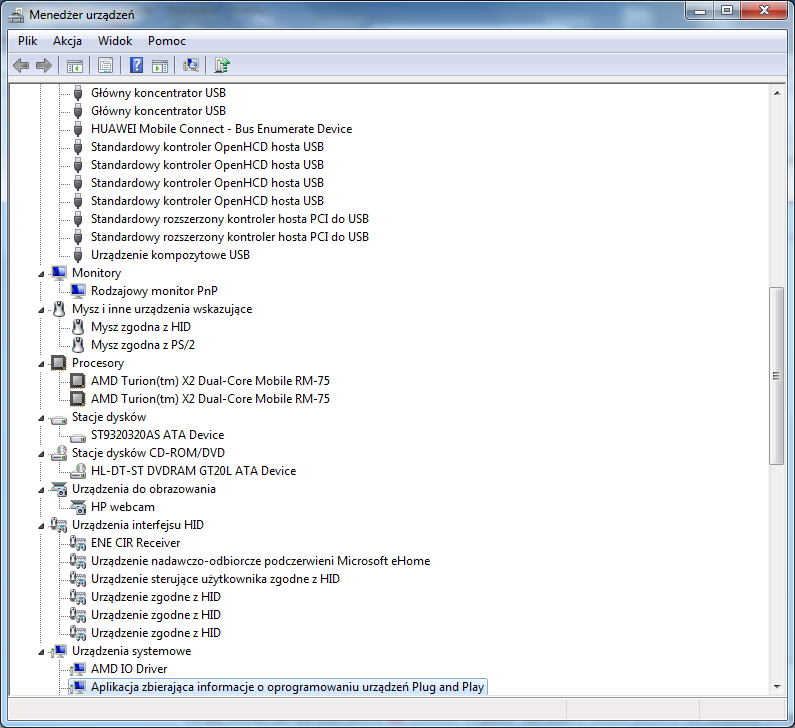Select Urządzenie kompozytowe USB

170,255
